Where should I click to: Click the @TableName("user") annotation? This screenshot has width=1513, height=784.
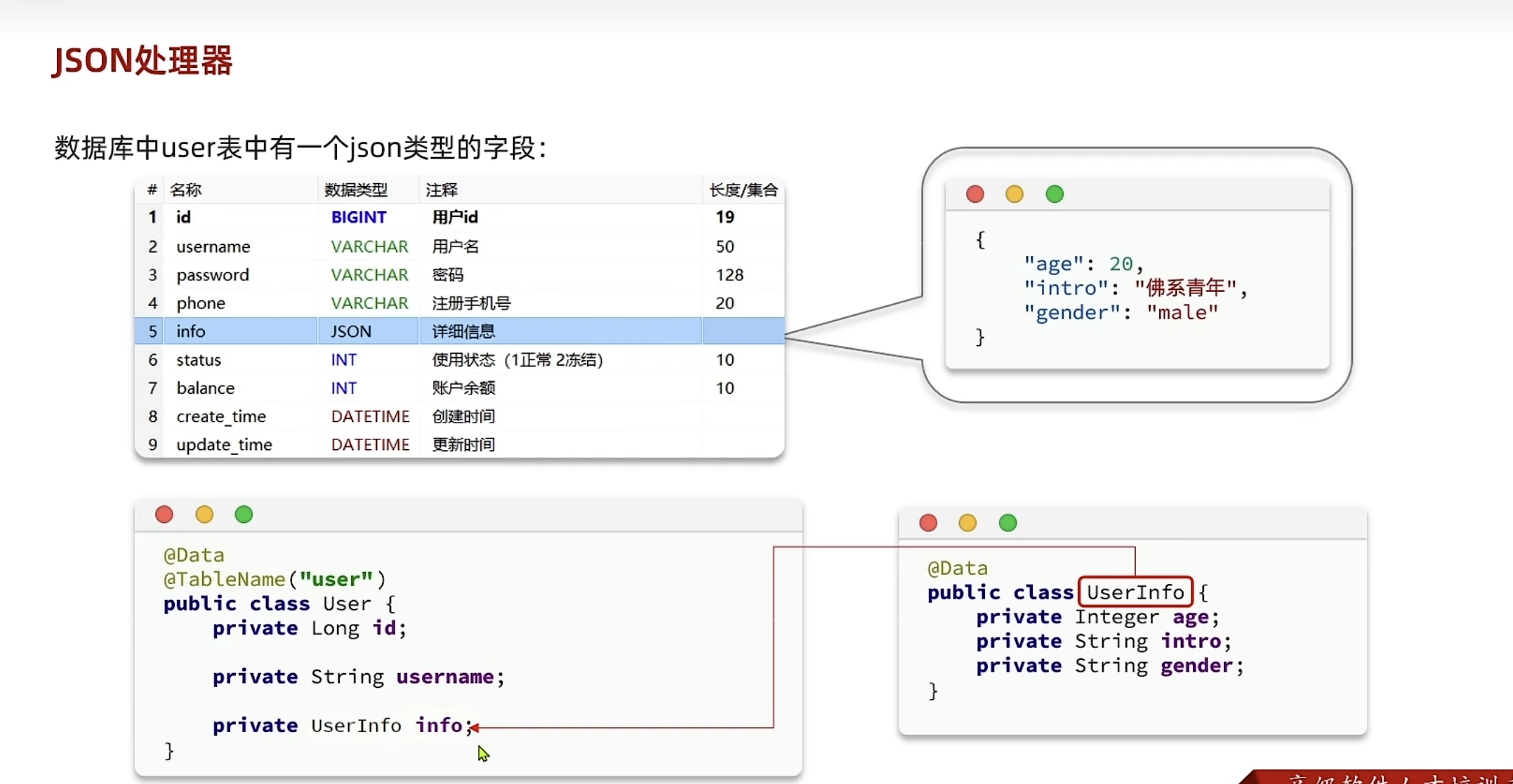275,580
